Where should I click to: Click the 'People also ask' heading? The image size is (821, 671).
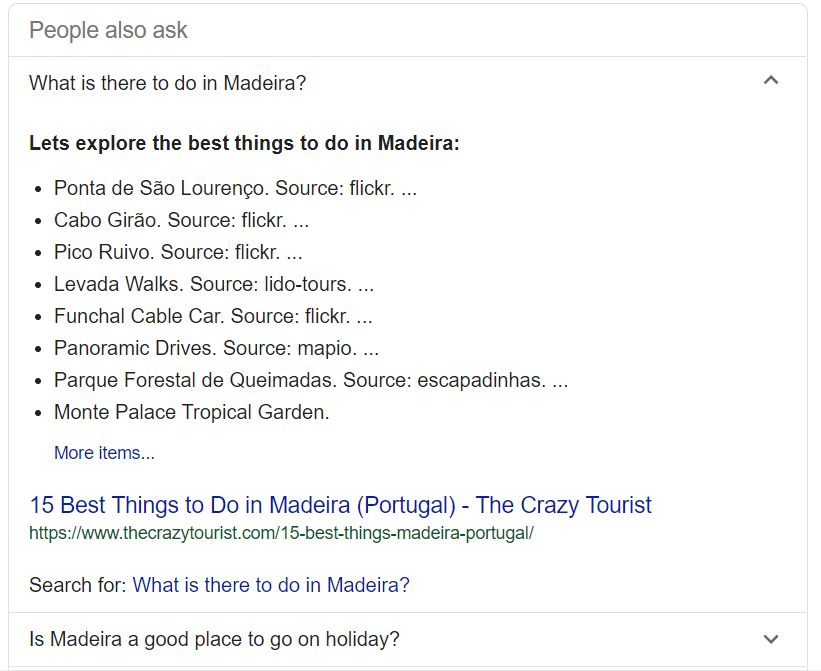tap(108, 30)
